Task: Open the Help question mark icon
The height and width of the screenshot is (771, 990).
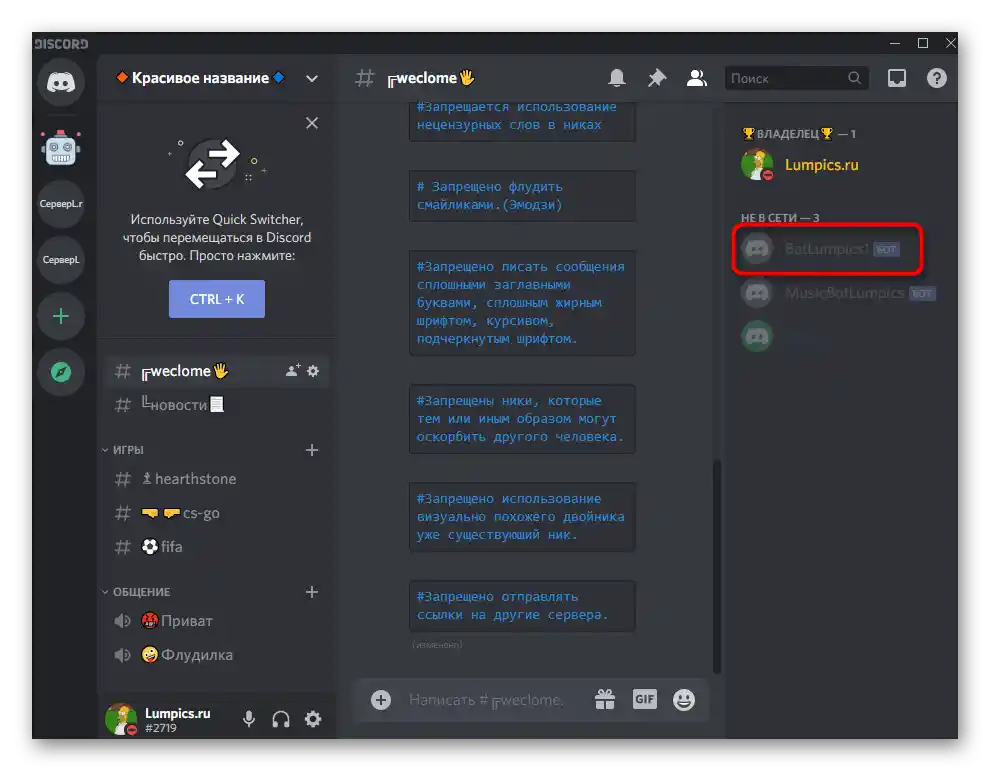Action: coord(936,78)
